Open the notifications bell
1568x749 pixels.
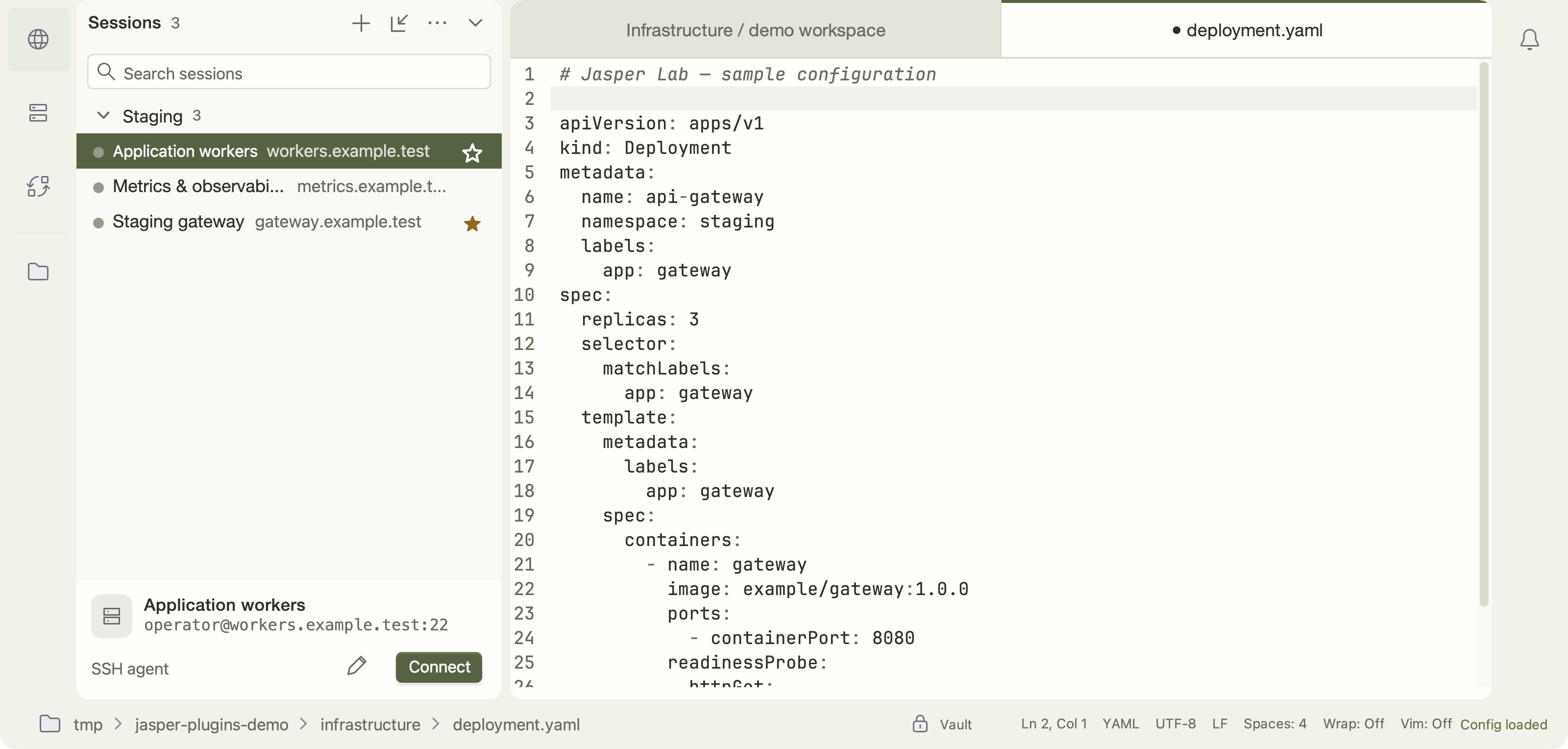[x=1529, y=40]
